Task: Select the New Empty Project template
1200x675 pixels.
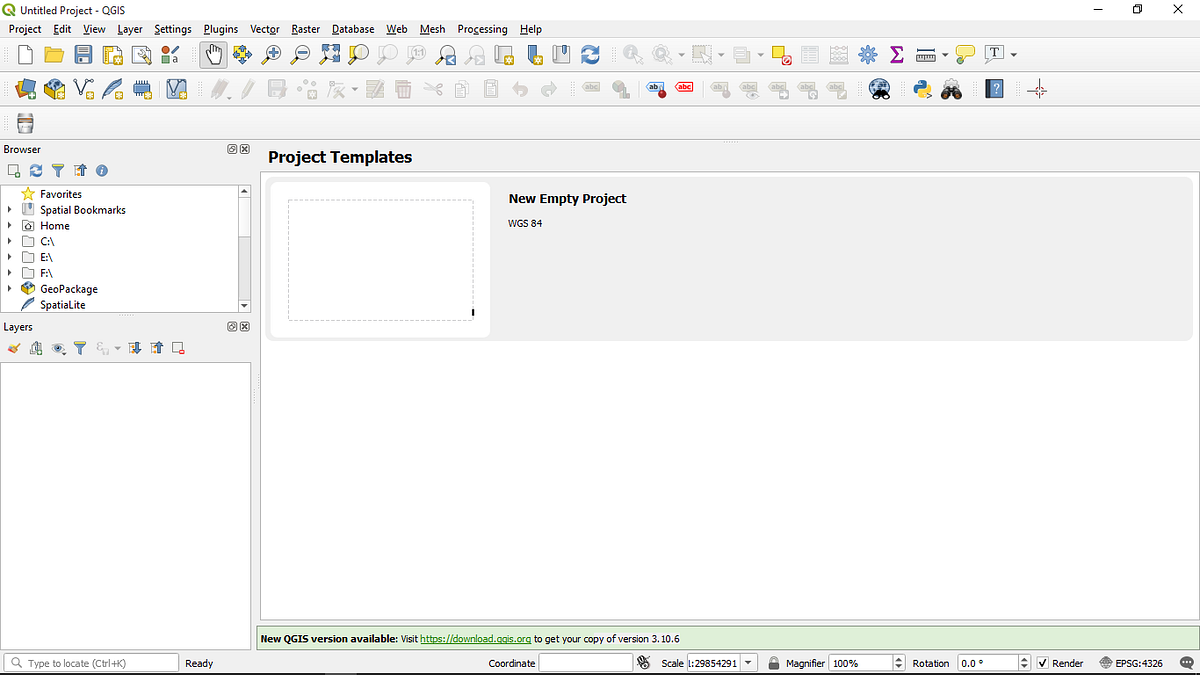Action: [x=380, y=258]
